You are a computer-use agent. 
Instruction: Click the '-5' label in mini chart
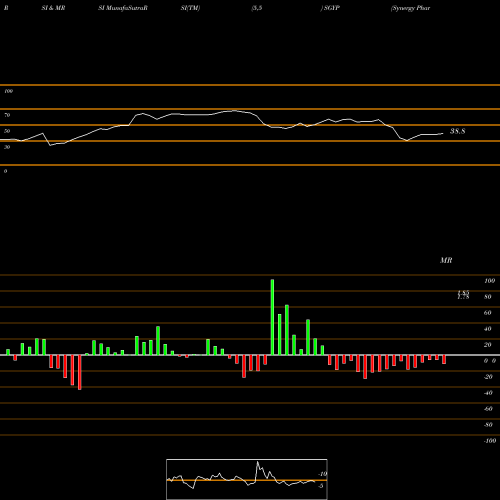pyautogui.click(x=320, y=486)
